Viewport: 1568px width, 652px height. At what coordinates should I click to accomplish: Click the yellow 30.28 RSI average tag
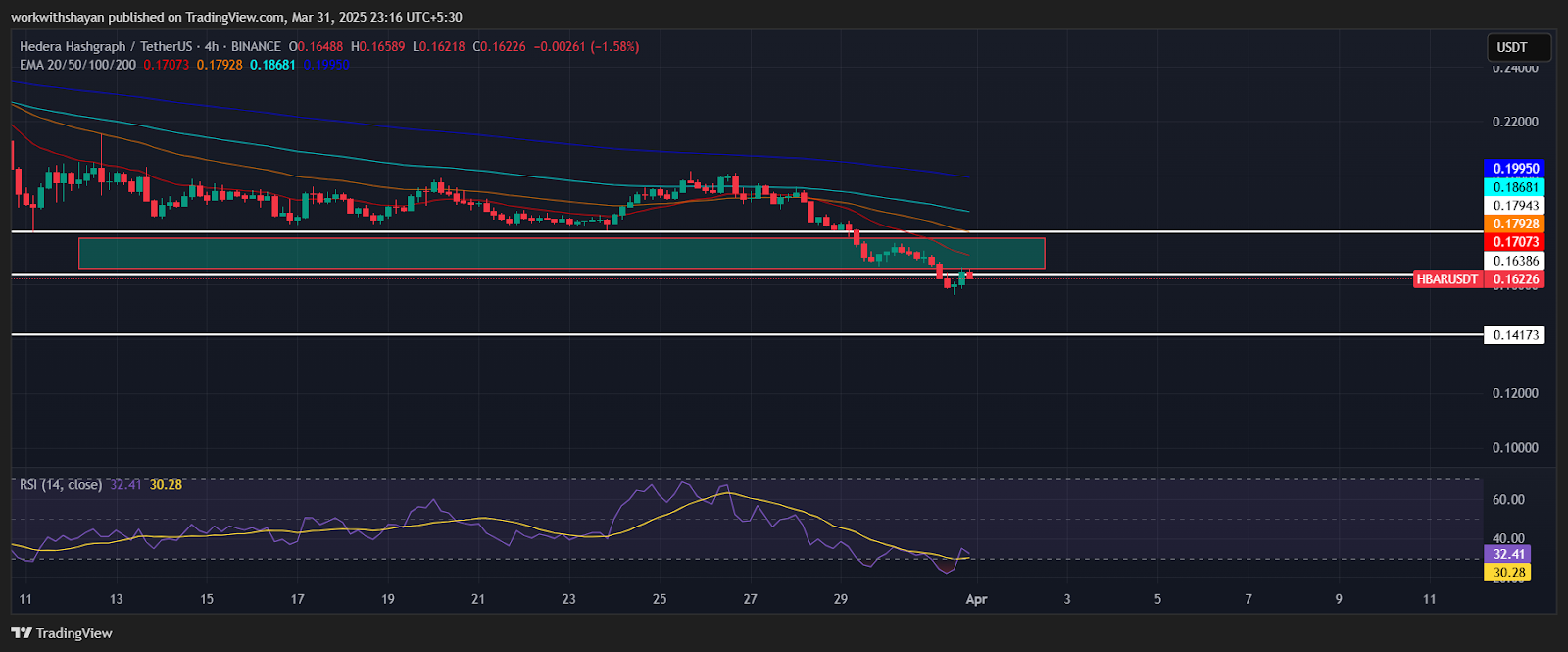[1508, 573]
